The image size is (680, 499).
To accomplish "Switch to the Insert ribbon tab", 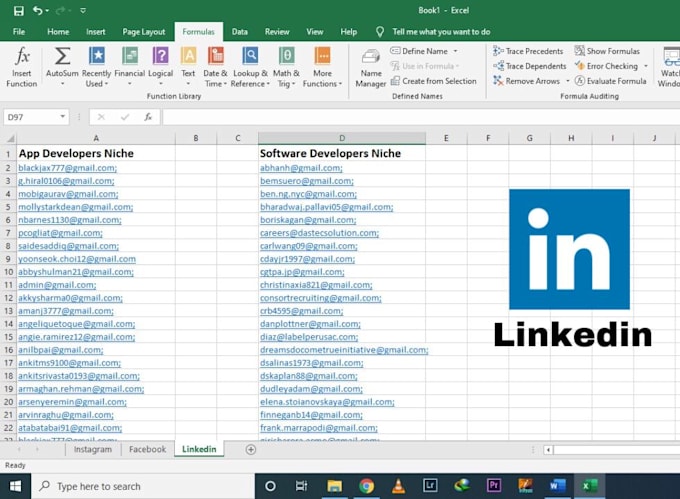I will click(95, 32).
